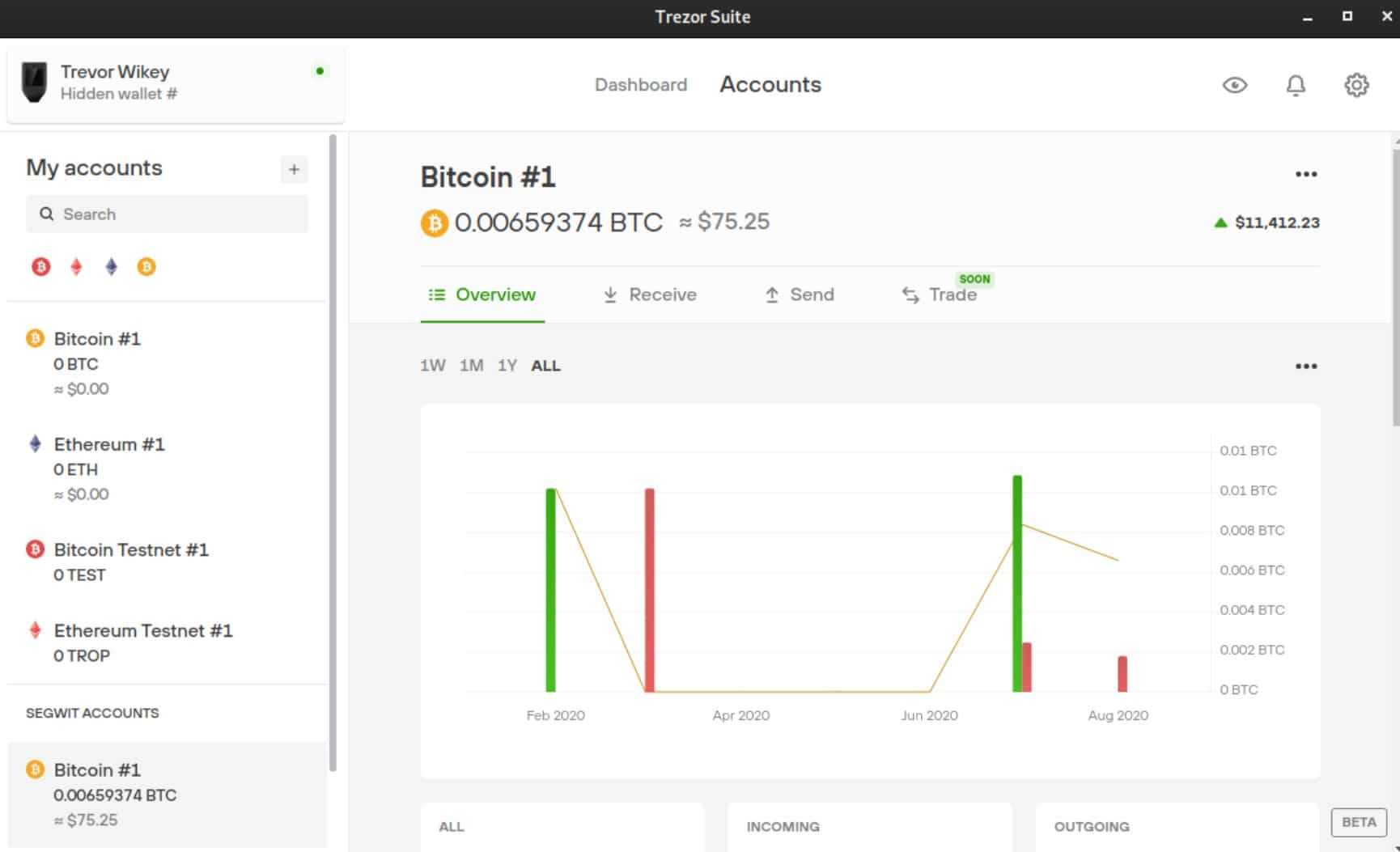Filter accounts by Bitcoin Testnet coin icon
Screen dimensions: 1400x852
(x=40, y=266)
